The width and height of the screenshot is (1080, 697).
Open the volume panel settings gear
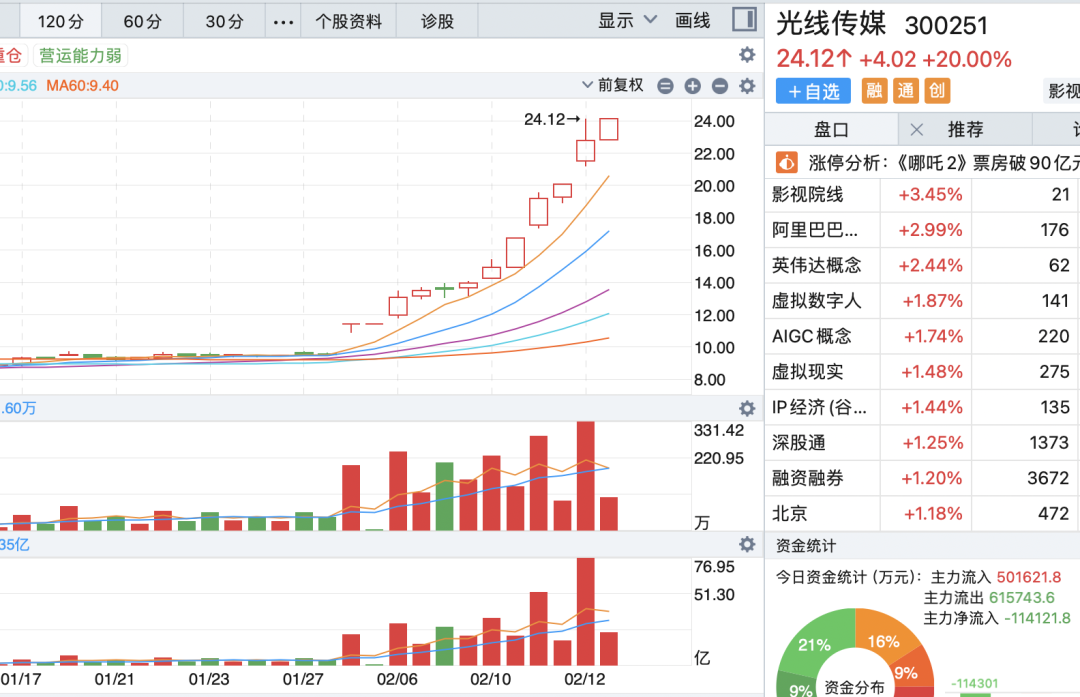point(747,408)
